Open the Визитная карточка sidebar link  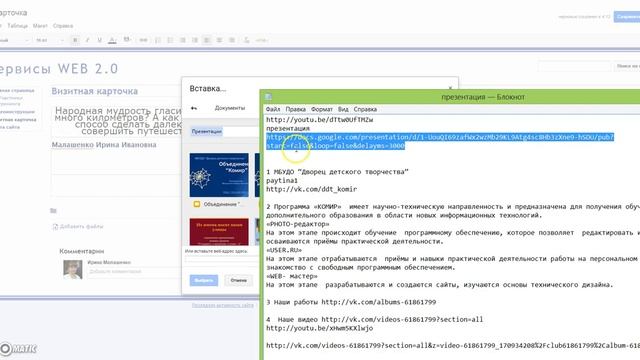(x=18, y=120)
